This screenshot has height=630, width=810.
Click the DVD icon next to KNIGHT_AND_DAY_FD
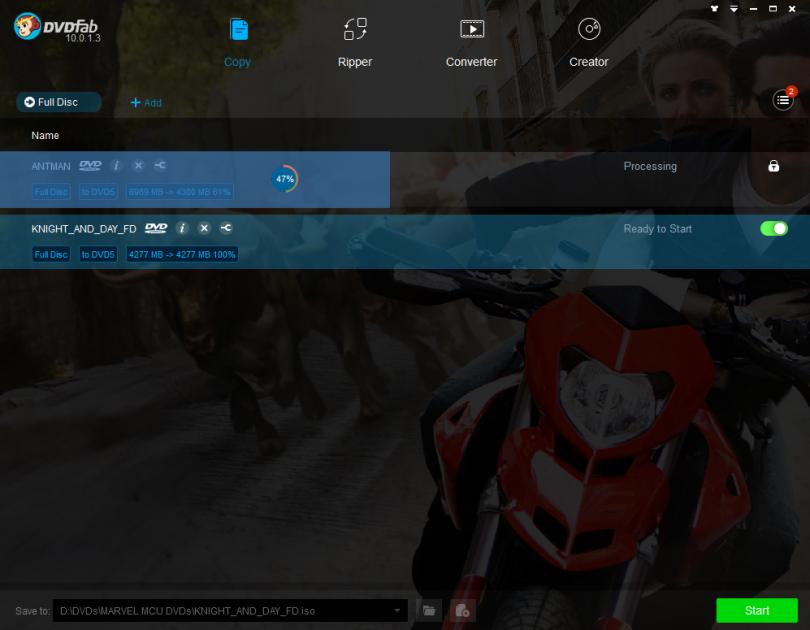click(x=156, y=228)
